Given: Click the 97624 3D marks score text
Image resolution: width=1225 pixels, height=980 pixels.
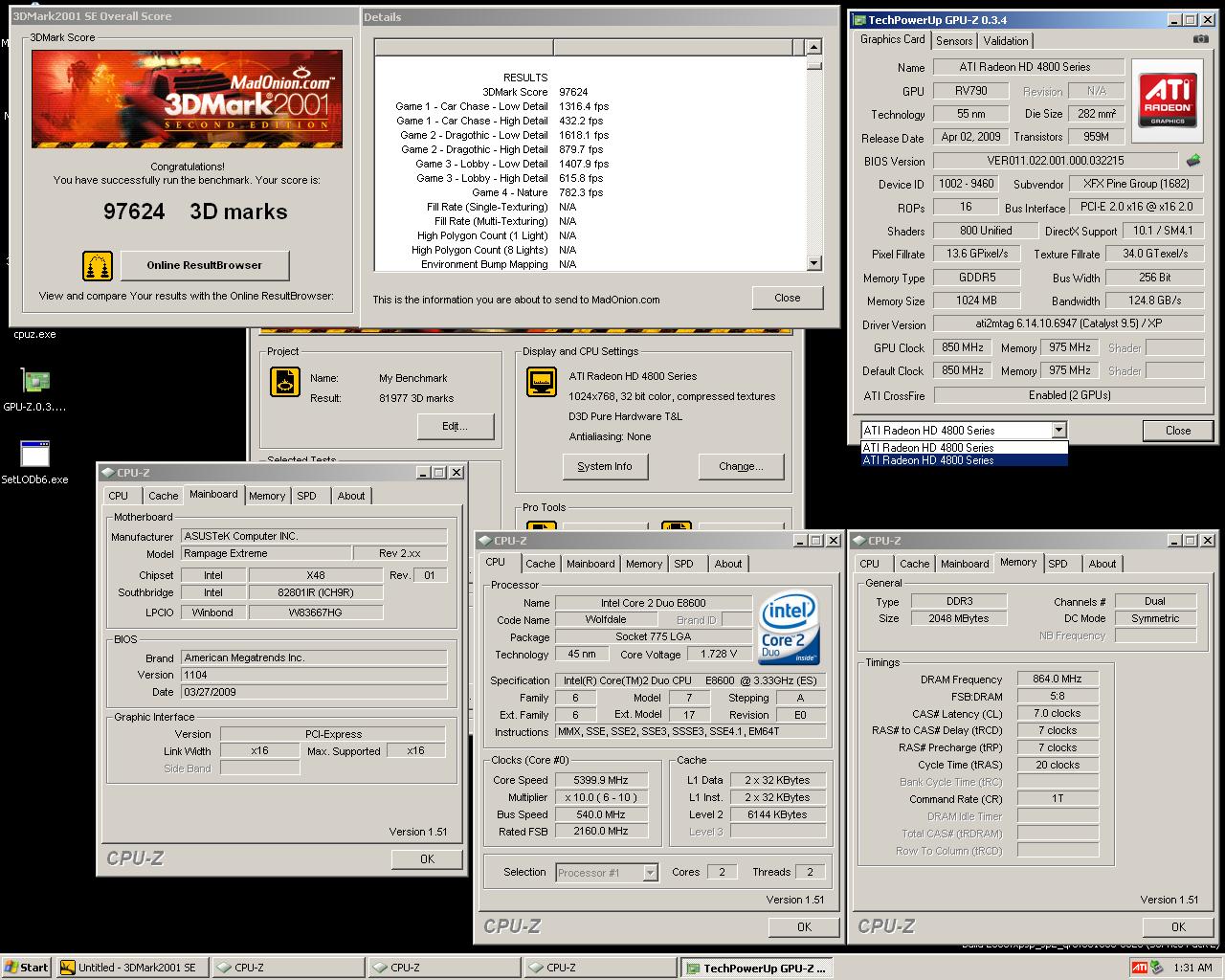Looking at the screenshot, I should click(195, 212).
